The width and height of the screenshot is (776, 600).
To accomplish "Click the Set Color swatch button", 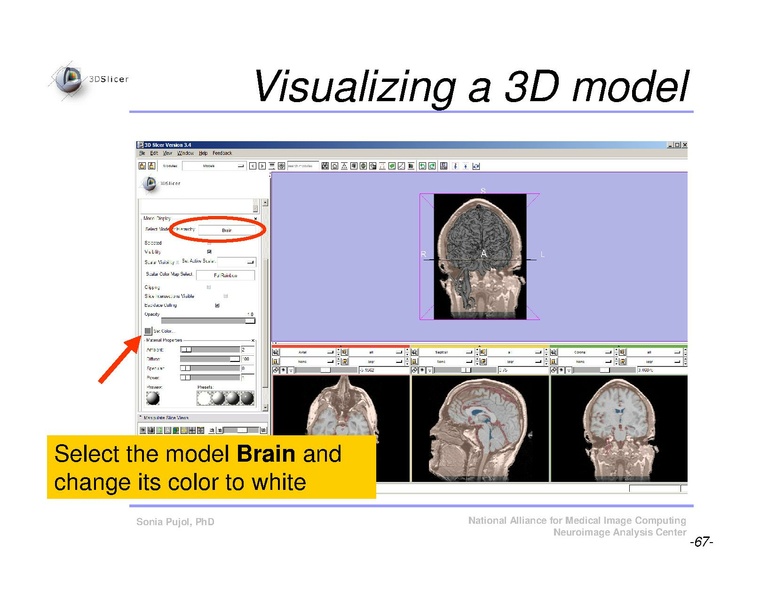I will point(148,331).
